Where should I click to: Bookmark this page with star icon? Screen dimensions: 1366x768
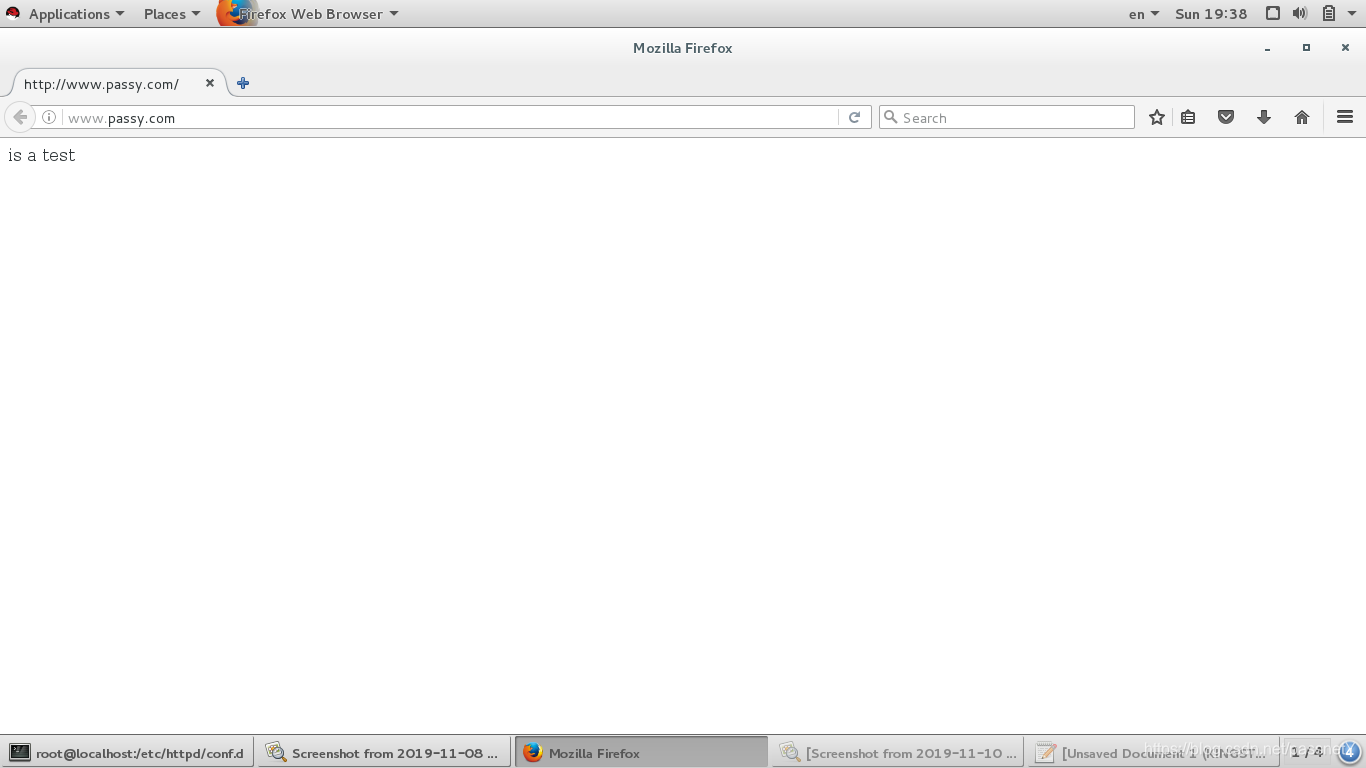point(1157,117)
